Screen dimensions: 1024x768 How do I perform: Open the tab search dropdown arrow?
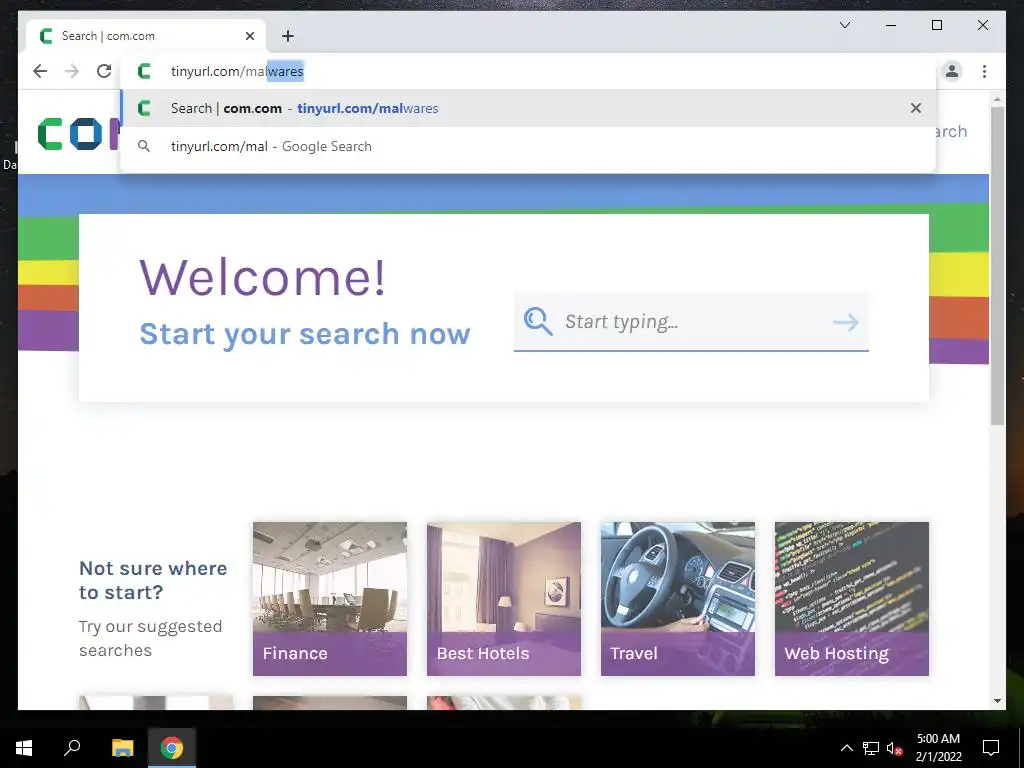pyautogui.click(x=844, y=25)
